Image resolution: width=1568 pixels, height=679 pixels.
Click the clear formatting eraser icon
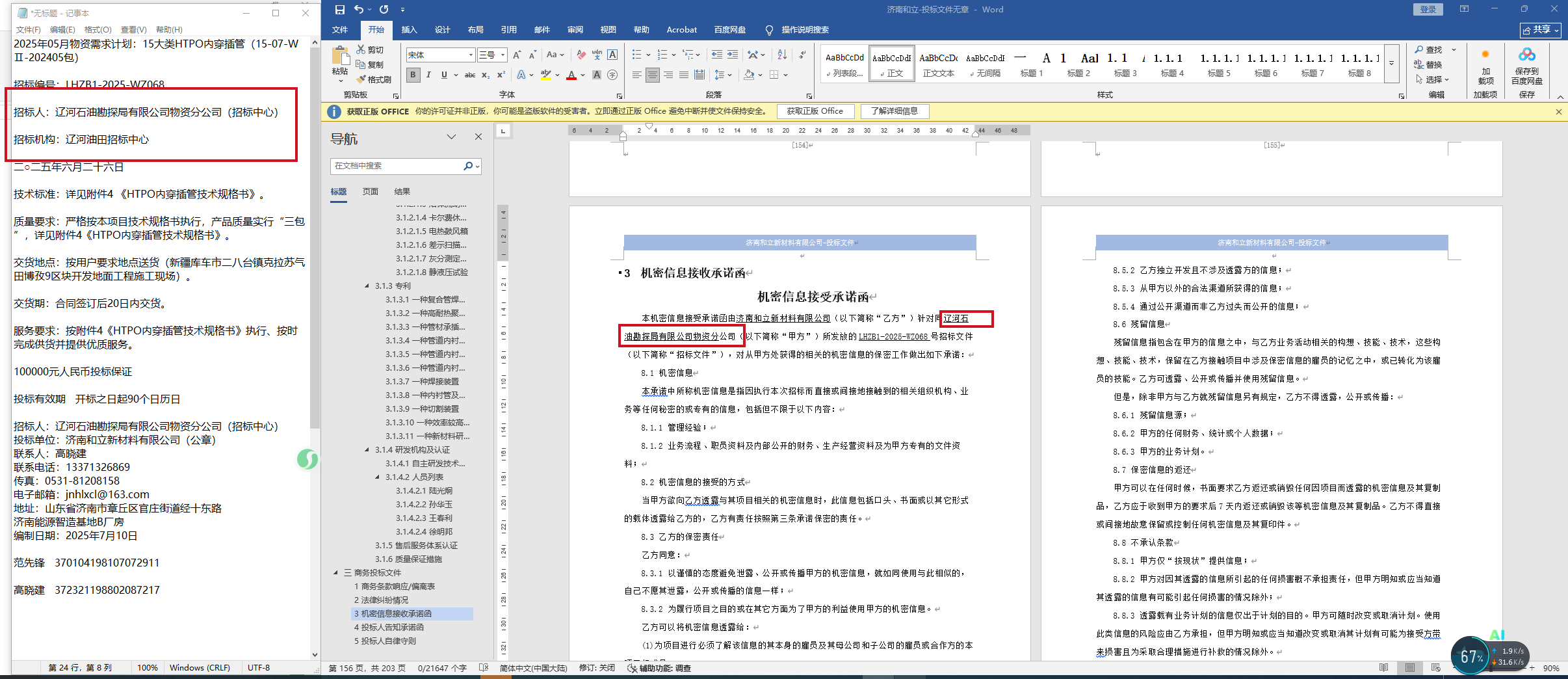[x=581, y=55]
